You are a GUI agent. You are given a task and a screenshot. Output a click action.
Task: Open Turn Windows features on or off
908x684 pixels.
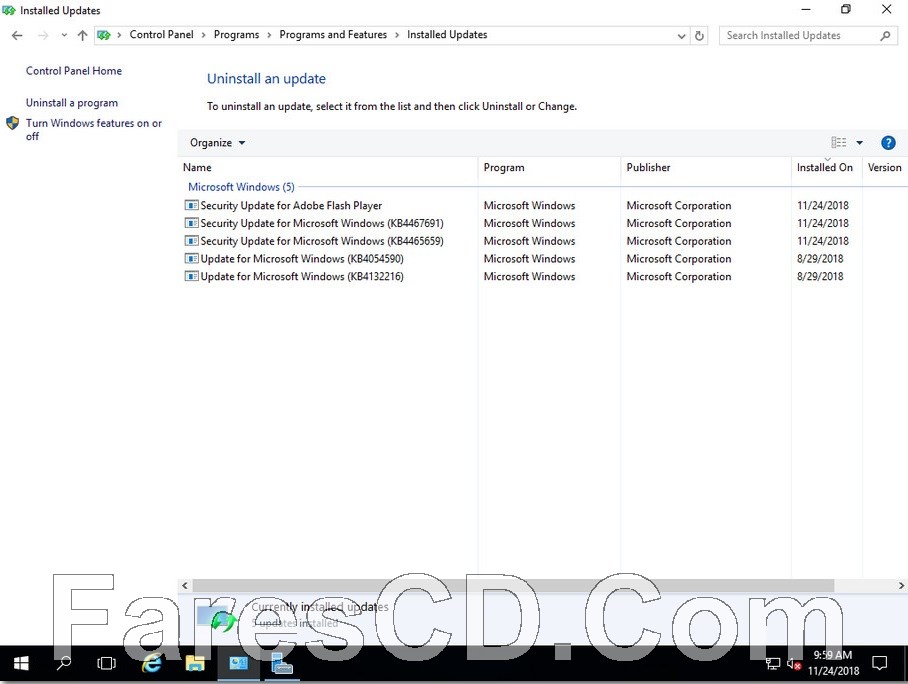coord(94,129)
